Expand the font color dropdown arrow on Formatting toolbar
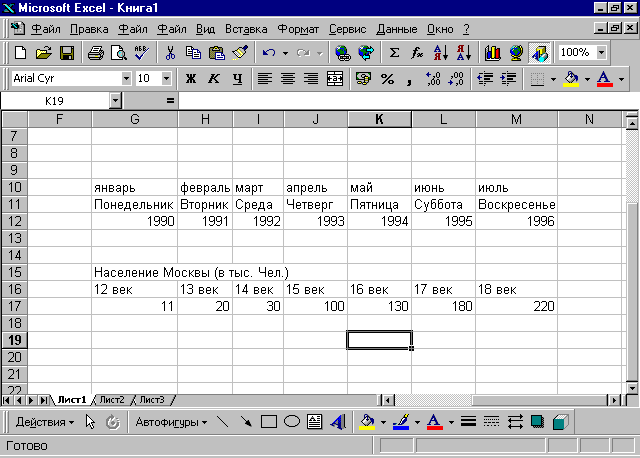This screenshot has width=640, height=458. [x=621, y=78]
